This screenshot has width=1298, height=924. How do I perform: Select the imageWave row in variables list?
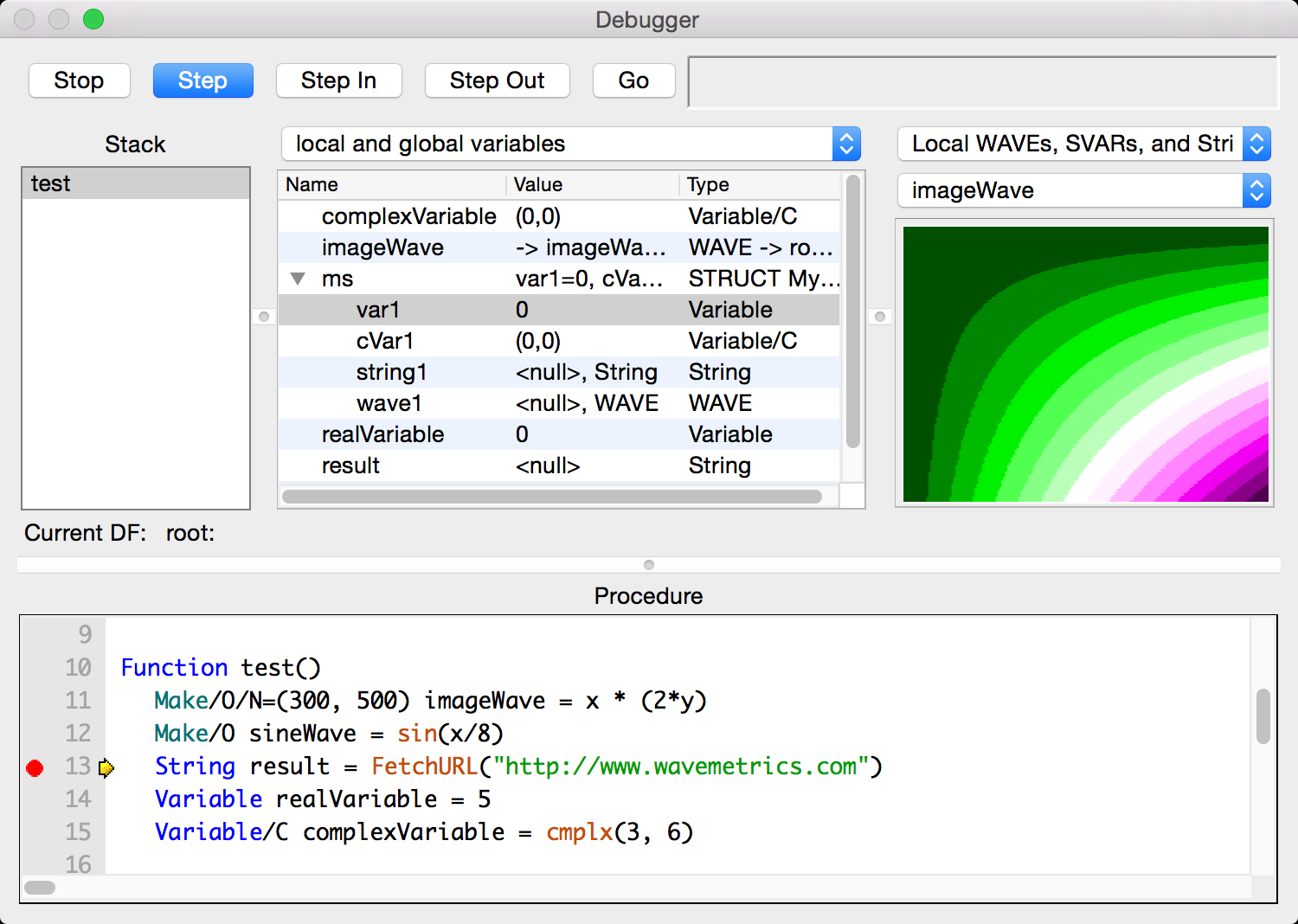pyautogui.click(x=559, y=247)
